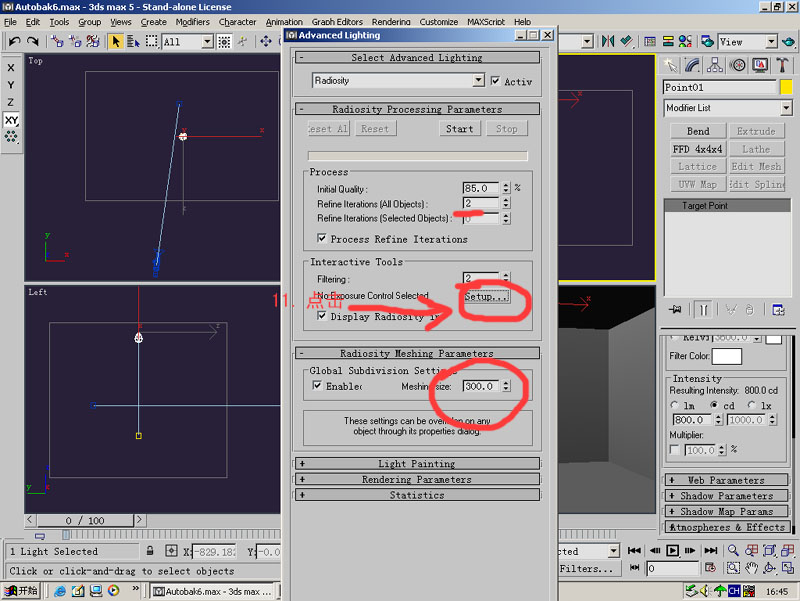Open the File menu

pyautogui.click(x=10, y=22)
